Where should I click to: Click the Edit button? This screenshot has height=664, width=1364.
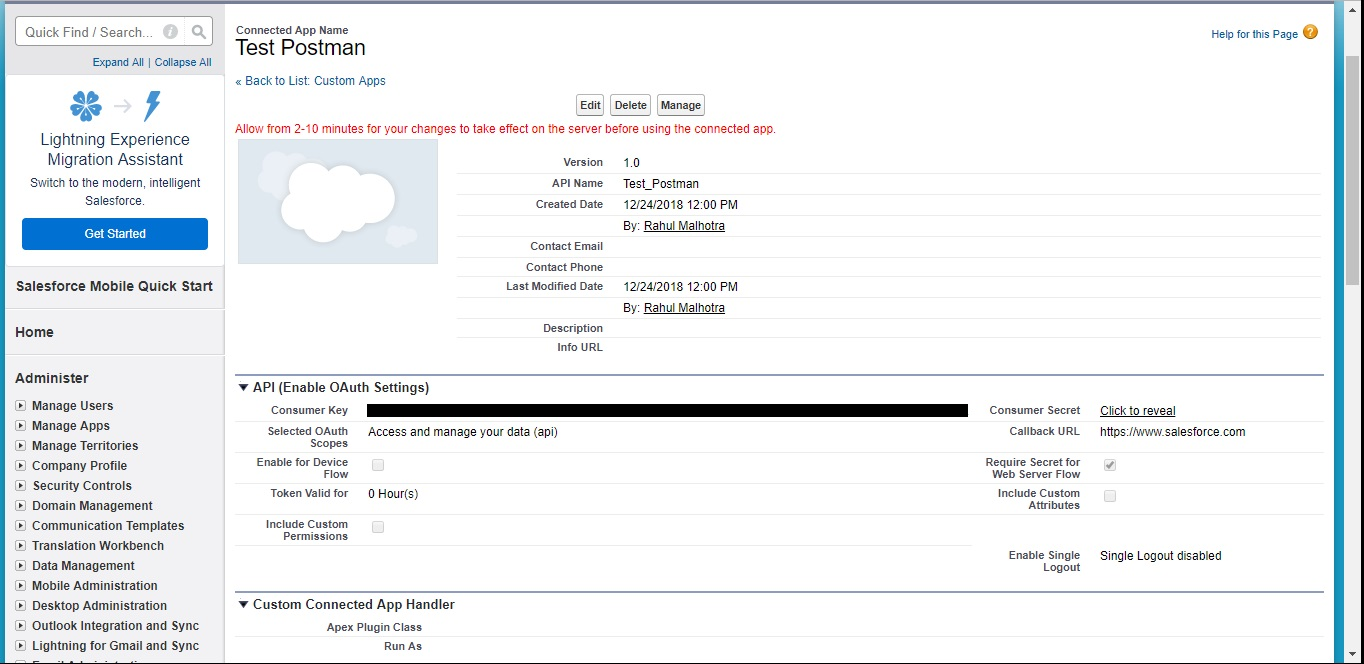[590, 105]
